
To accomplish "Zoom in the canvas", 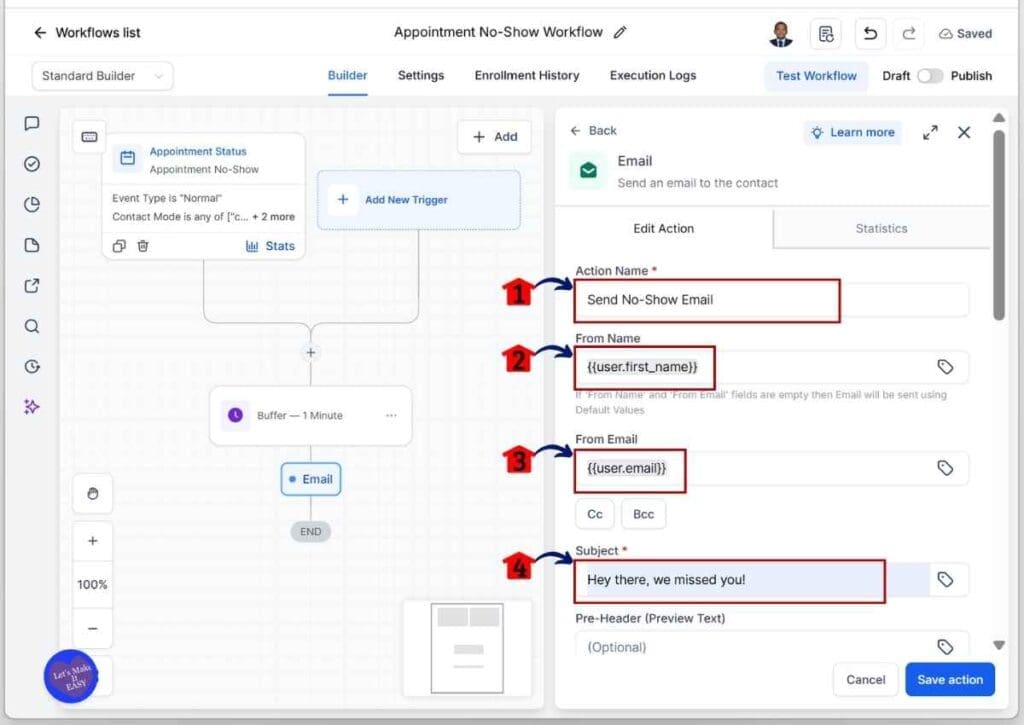I will (93, 541).
